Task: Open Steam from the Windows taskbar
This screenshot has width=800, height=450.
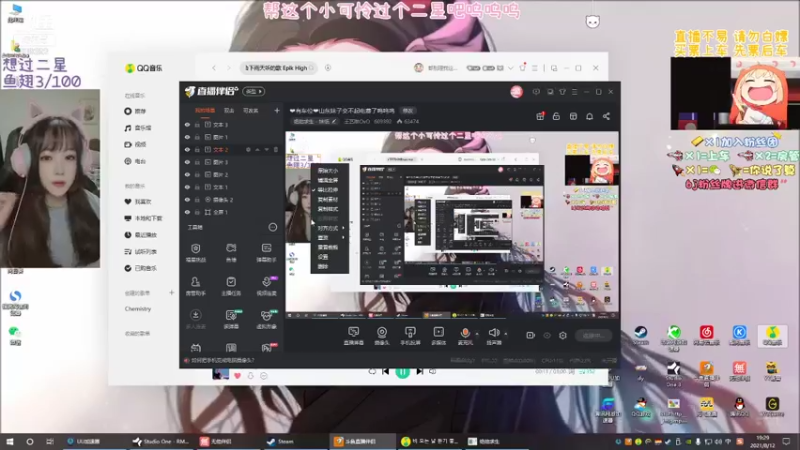Action: pyautogui.click(x=294, y=441)
